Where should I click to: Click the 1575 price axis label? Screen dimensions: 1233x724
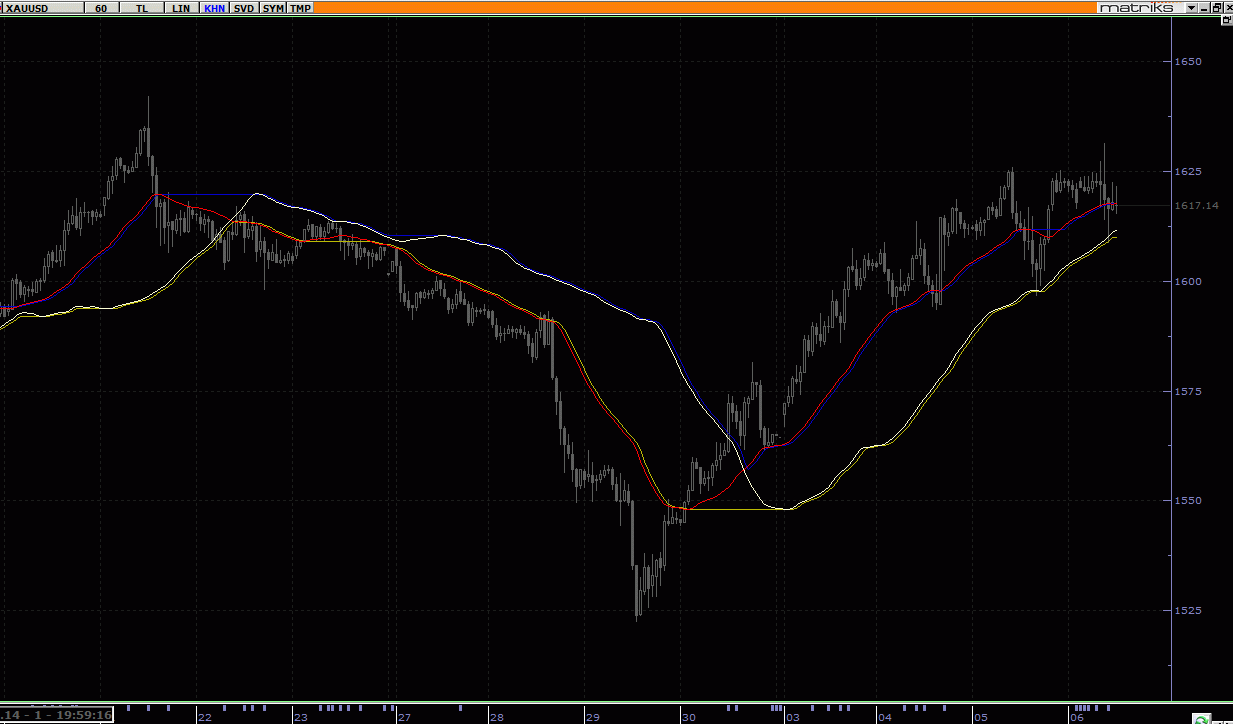tap(1187, 392)
